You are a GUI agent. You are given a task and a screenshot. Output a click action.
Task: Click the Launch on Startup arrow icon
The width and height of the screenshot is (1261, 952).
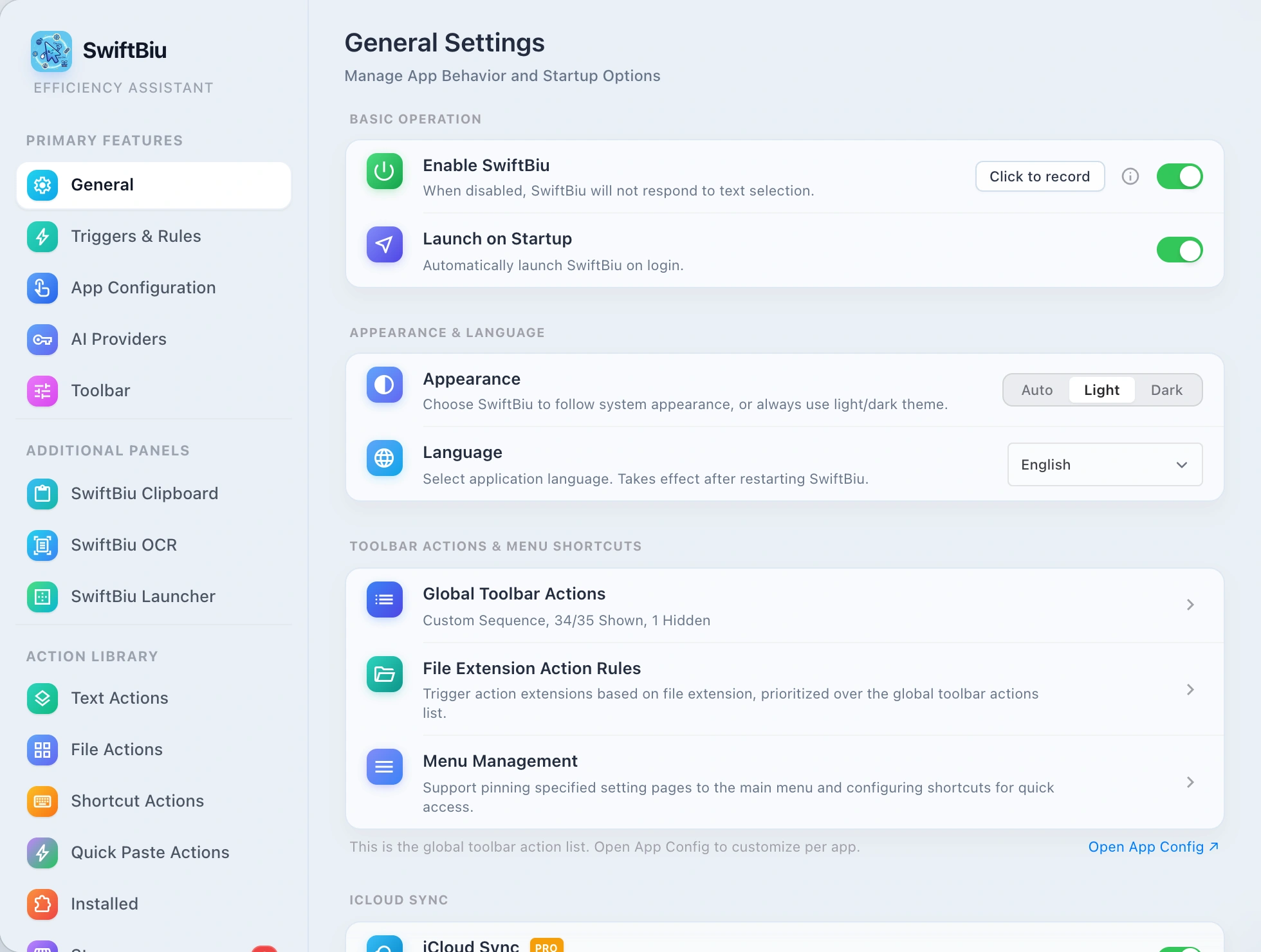pos(385,244)
